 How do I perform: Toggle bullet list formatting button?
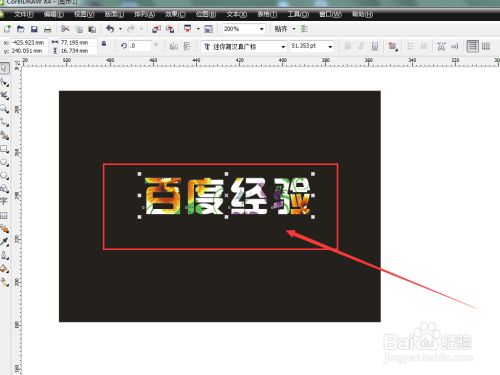point(411,46)
